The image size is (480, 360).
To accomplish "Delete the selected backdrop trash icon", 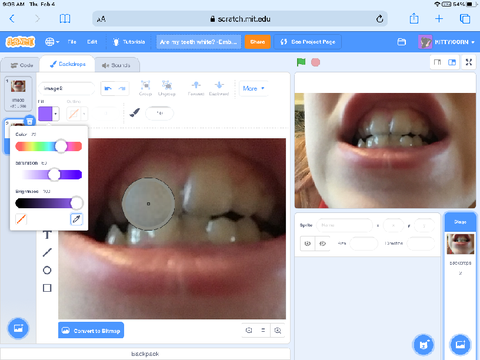I will pos(30,121).
